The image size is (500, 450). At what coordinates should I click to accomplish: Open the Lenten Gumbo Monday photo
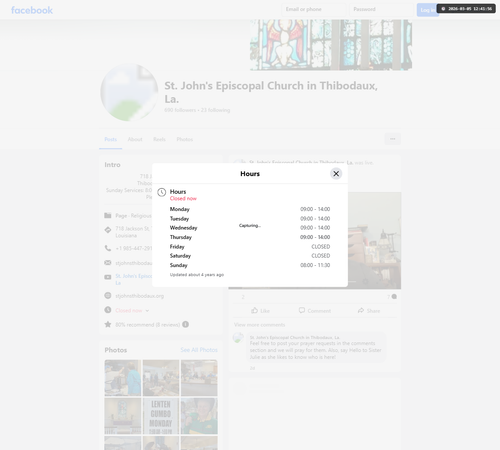[161, 416]
